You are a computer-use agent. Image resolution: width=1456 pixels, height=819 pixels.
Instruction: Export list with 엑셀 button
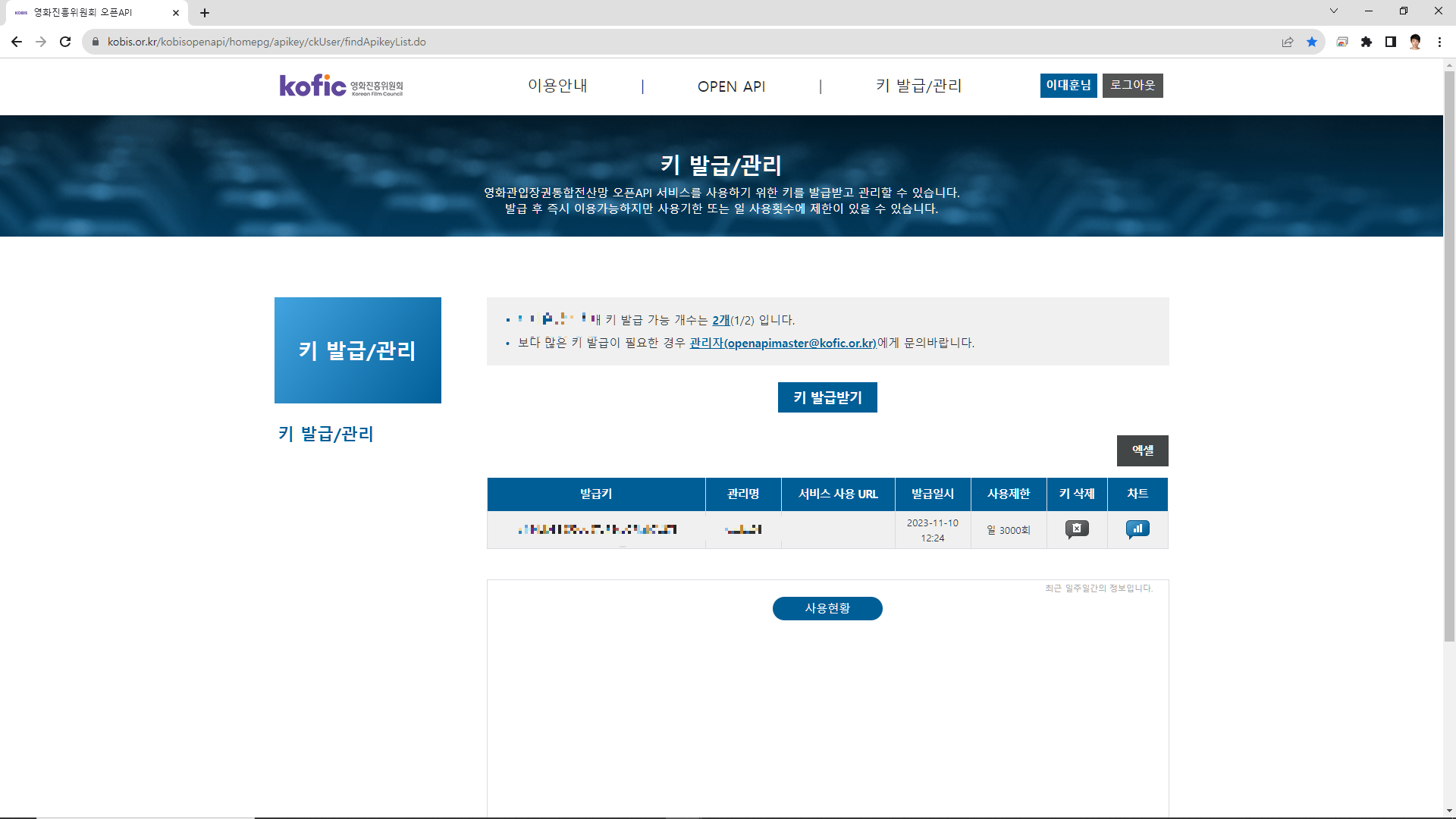[1143, 450]
